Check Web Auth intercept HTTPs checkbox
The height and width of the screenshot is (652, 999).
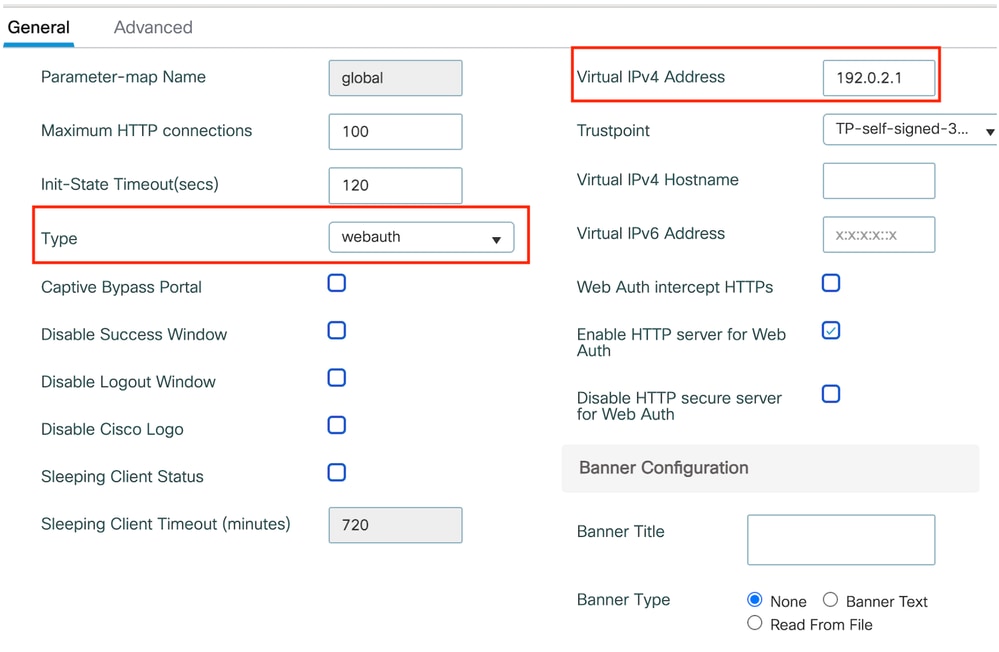pos(831,283)
